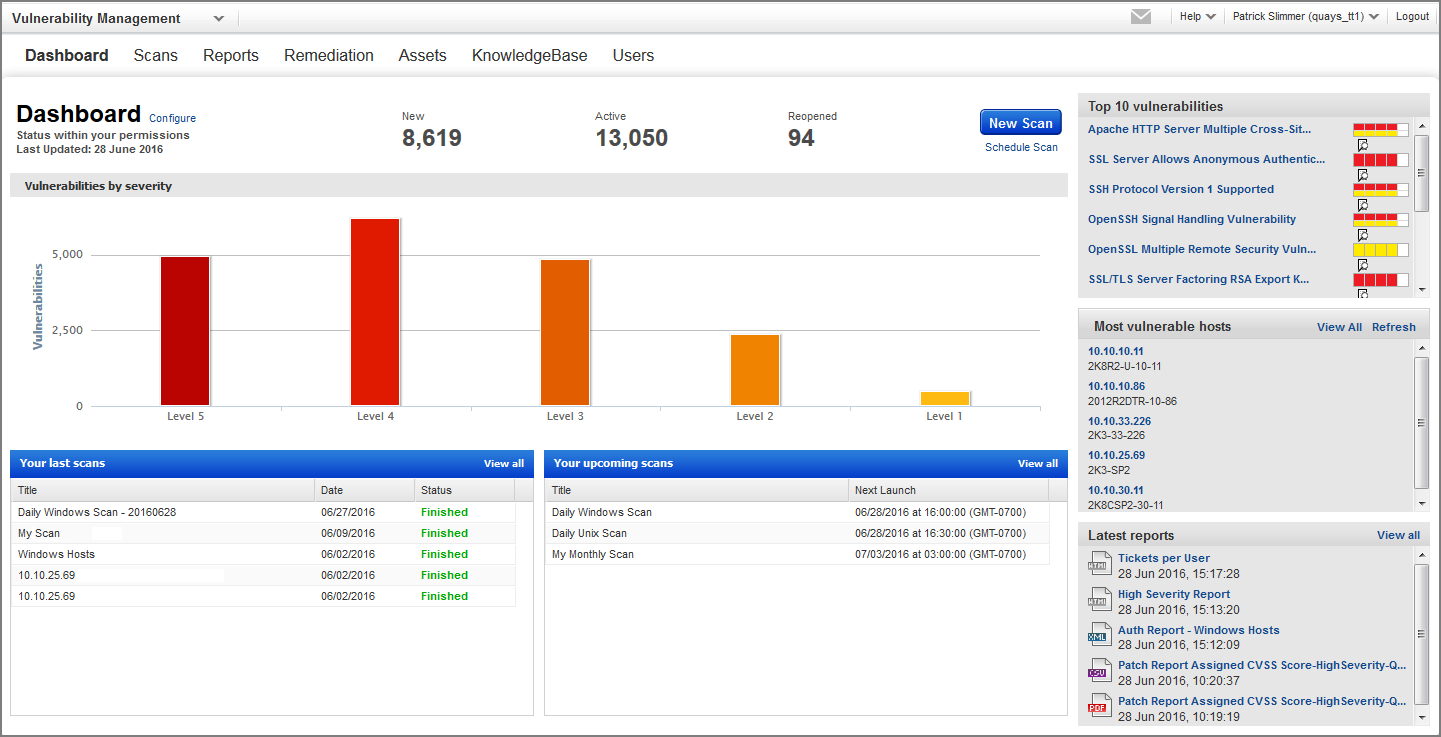Click magnifier icon under SSH Protocol Version 1
Viewport: 1441px width, 737px height.
pos(1362,205)
